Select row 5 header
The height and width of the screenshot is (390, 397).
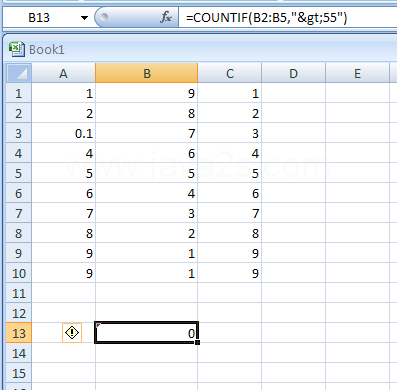[x=19, y=173]
